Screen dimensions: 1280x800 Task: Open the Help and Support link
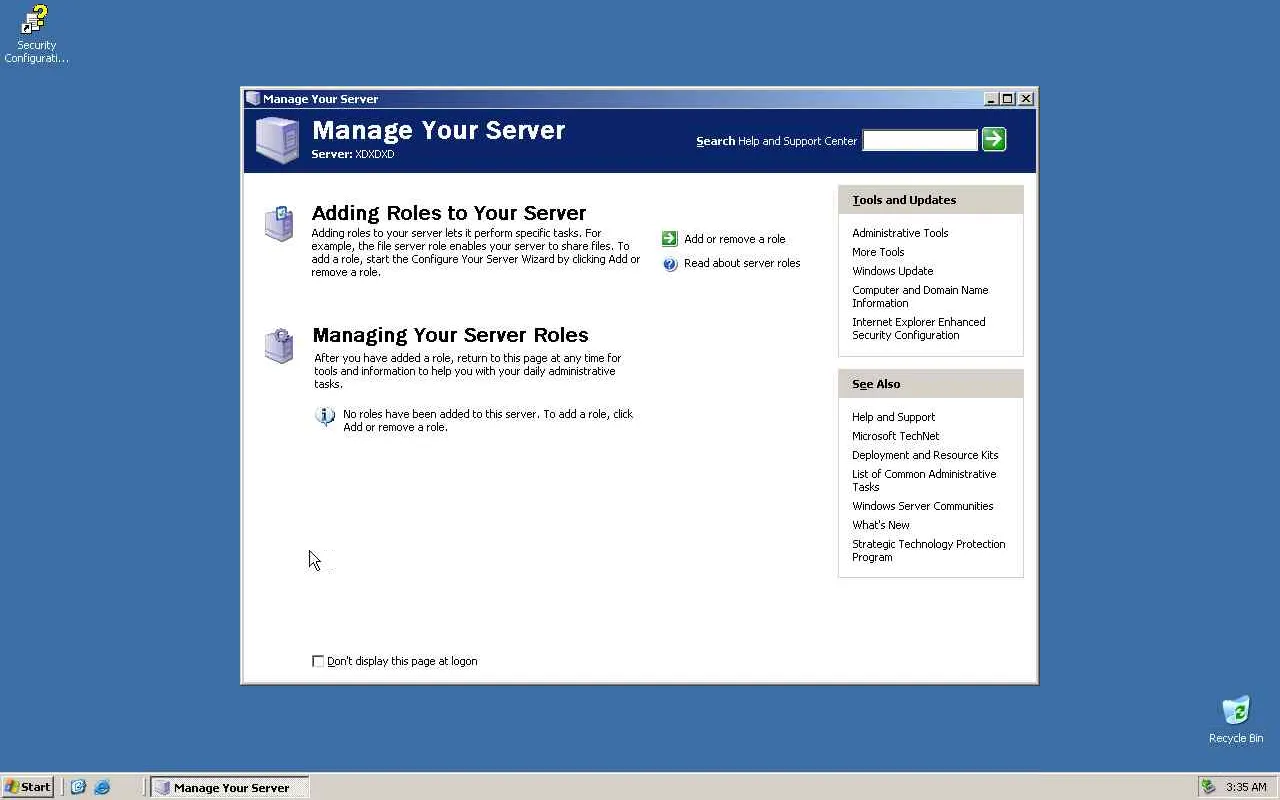coord(893,417)
